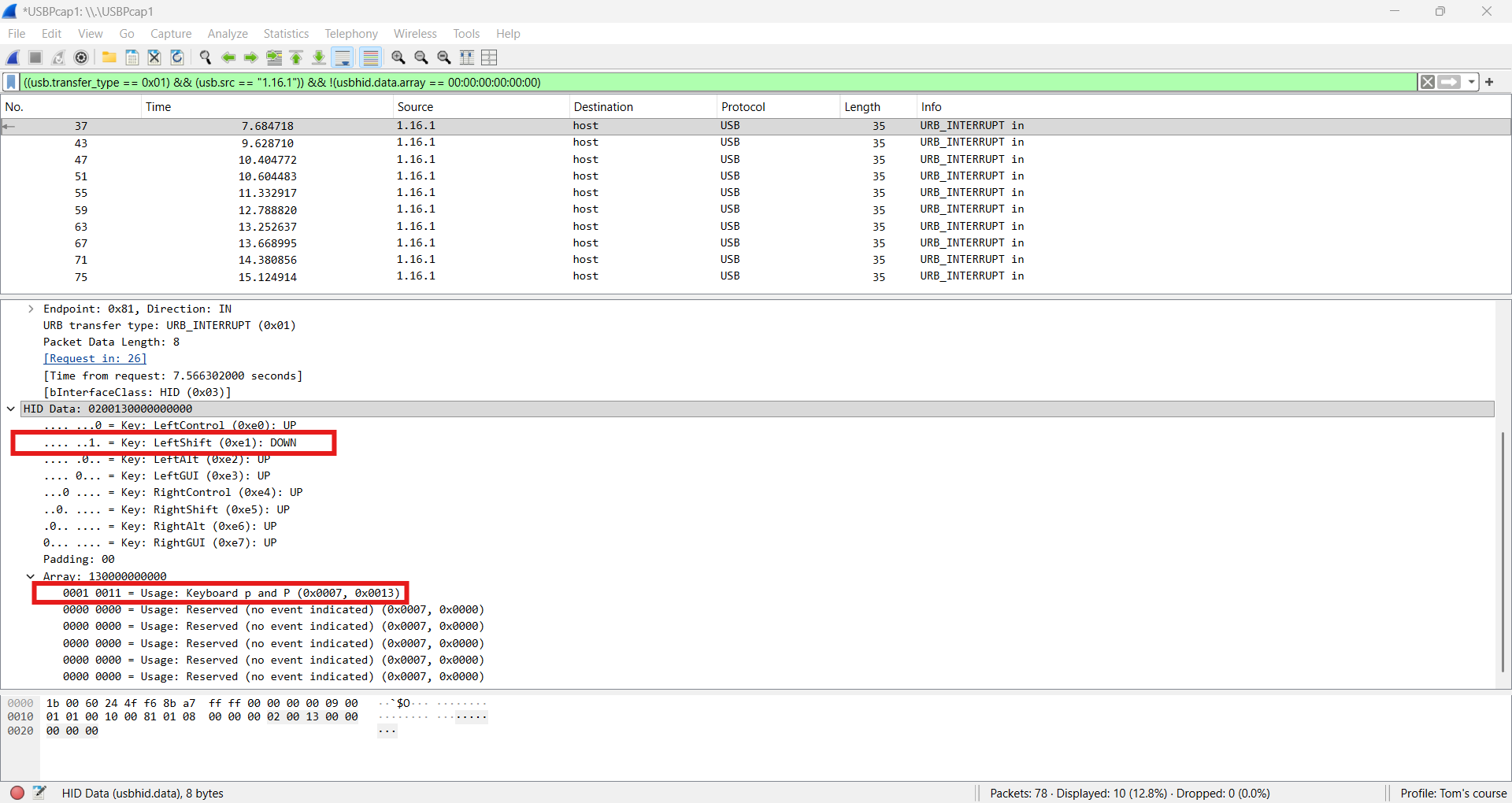Open the display filter history dropdown arrow

1471,82
